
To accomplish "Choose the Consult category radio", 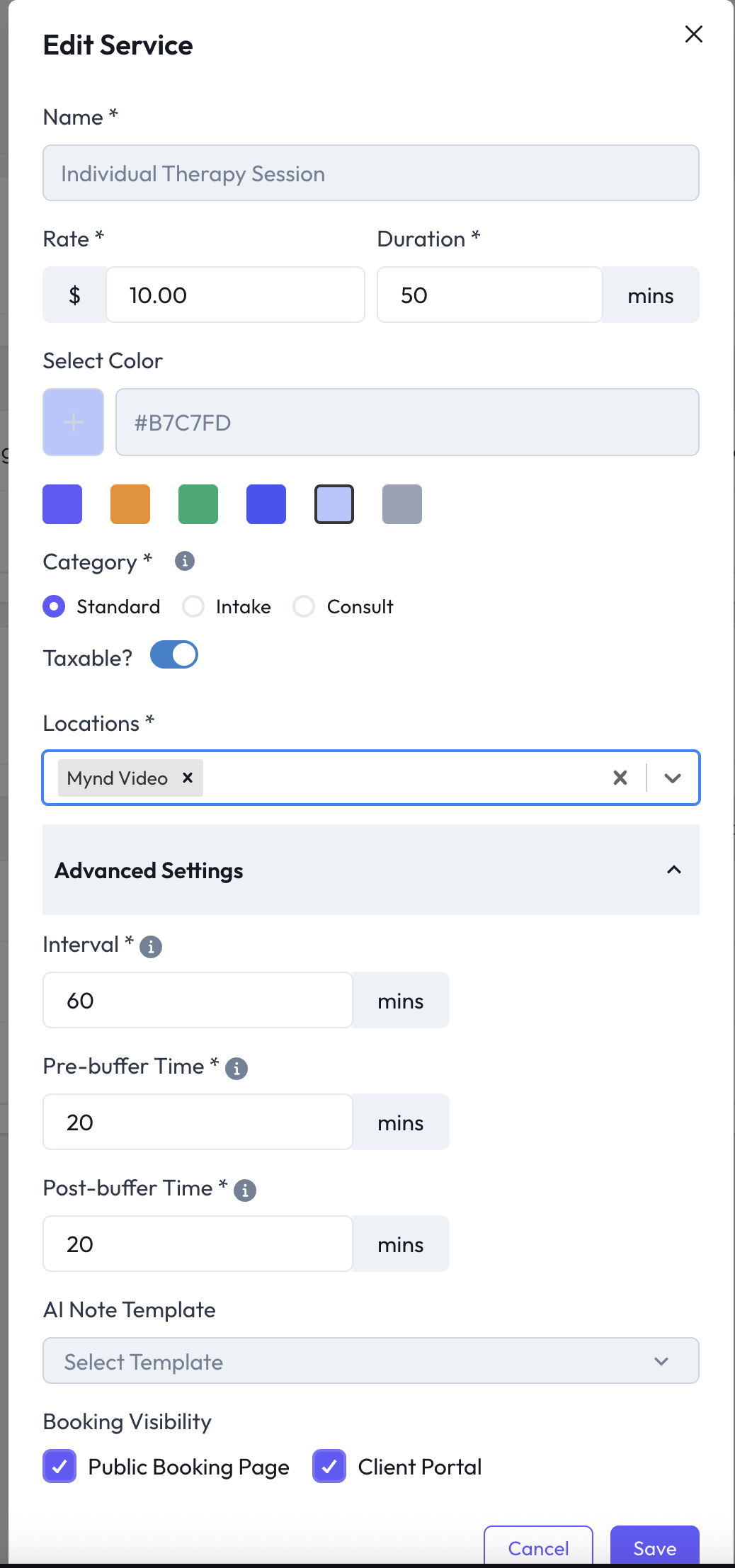I will (x=304, y=606).
